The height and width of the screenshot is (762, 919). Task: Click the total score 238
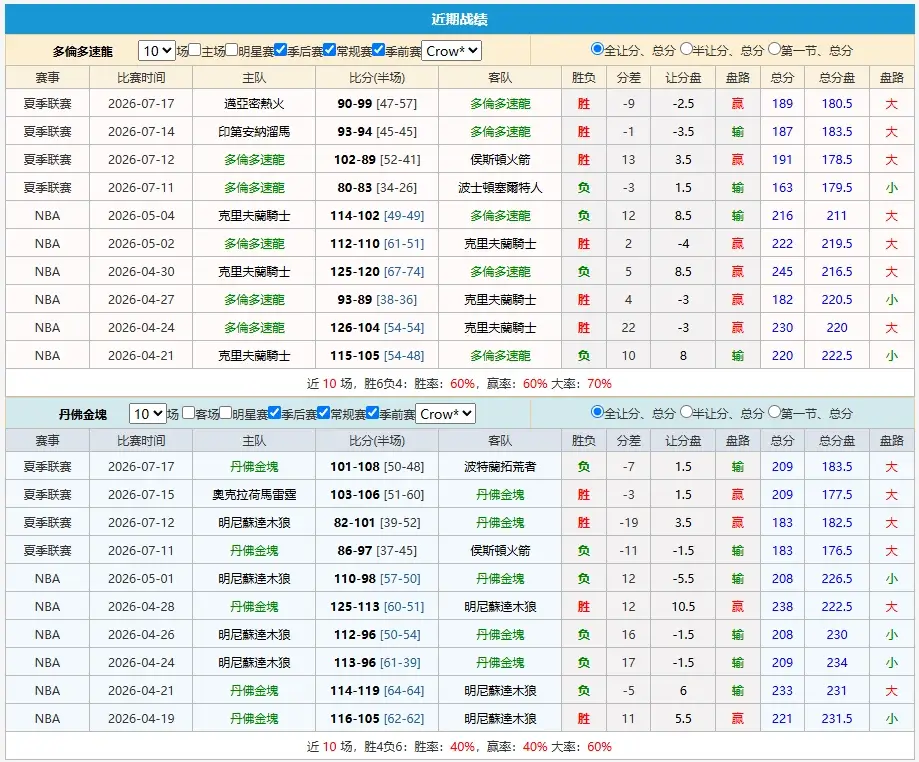pyautogui.click(x=782, y=607)
